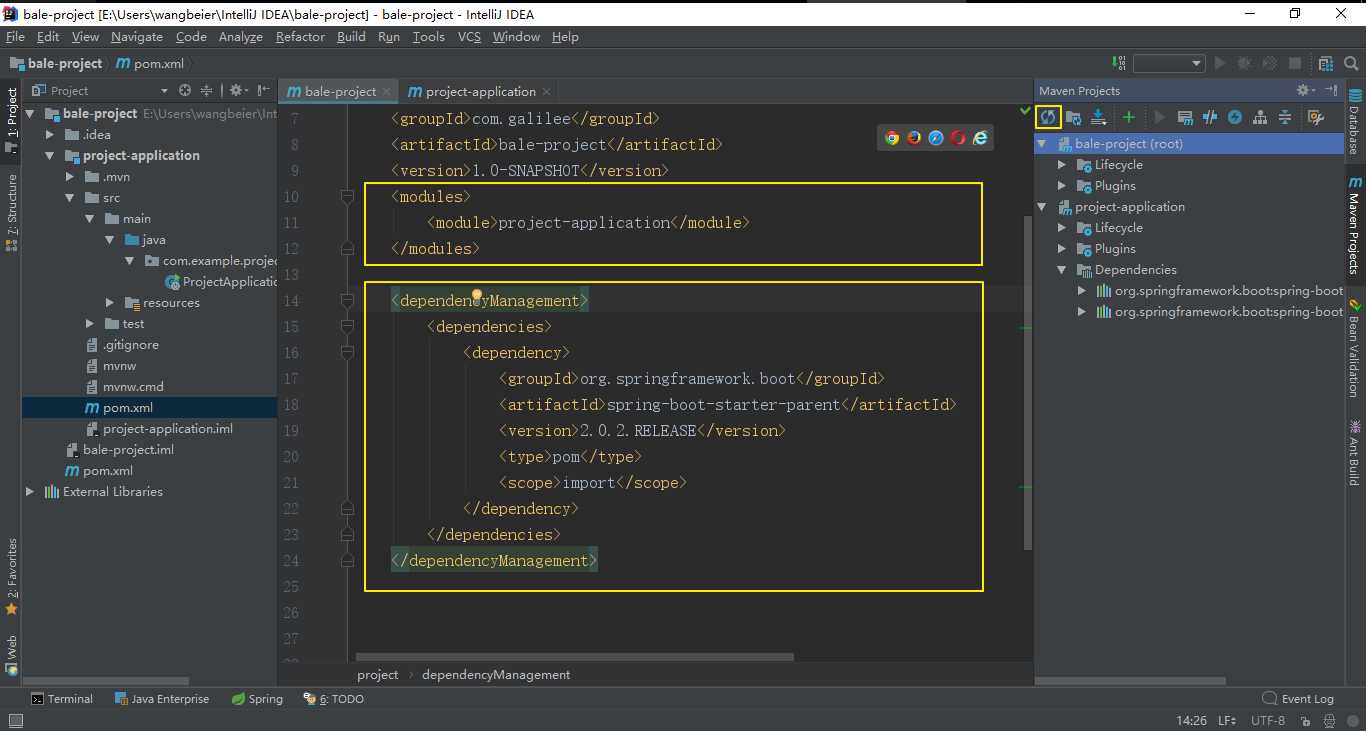Click editor vertical scrollbar thumb
The width and height of the screenshot is (1366, 731).
point(1028,382)
